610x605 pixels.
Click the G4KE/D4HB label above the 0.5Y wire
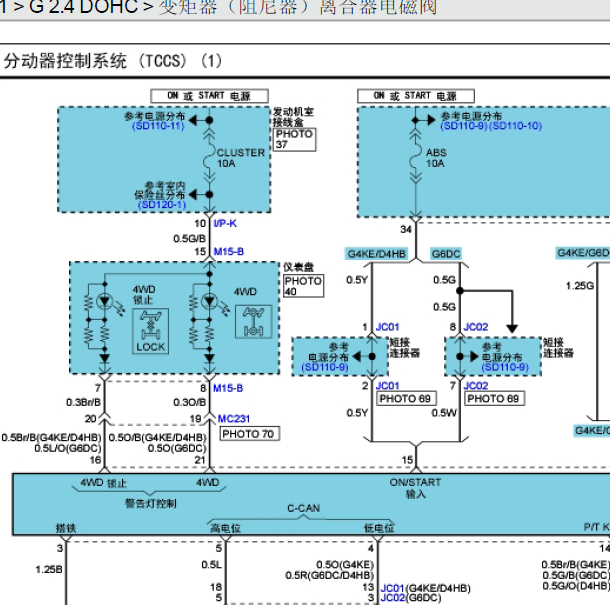pyautogui.click(x=377, y=254)
